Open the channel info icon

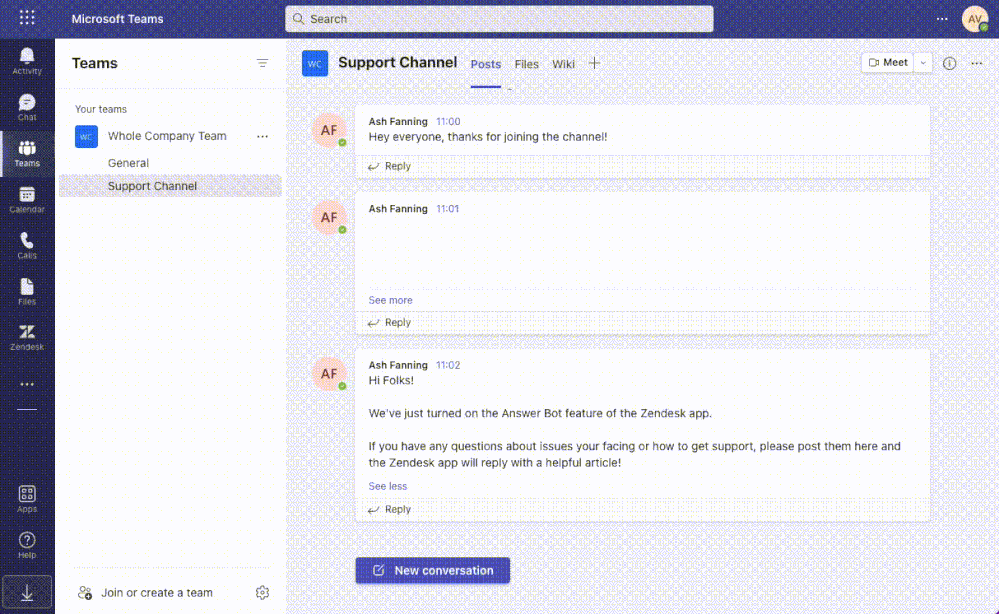tap(949, 63)
